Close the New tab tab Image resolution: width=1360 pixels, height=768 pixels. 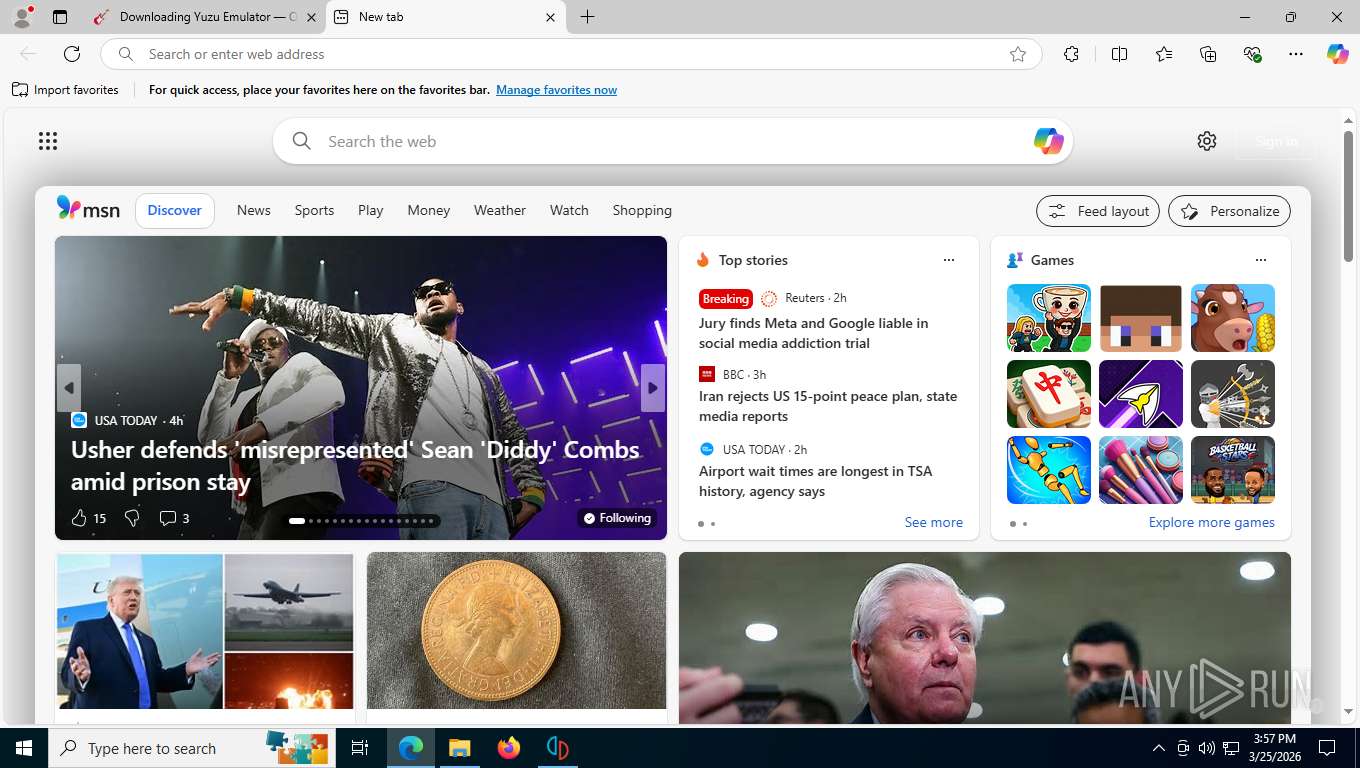pos(550,17)
